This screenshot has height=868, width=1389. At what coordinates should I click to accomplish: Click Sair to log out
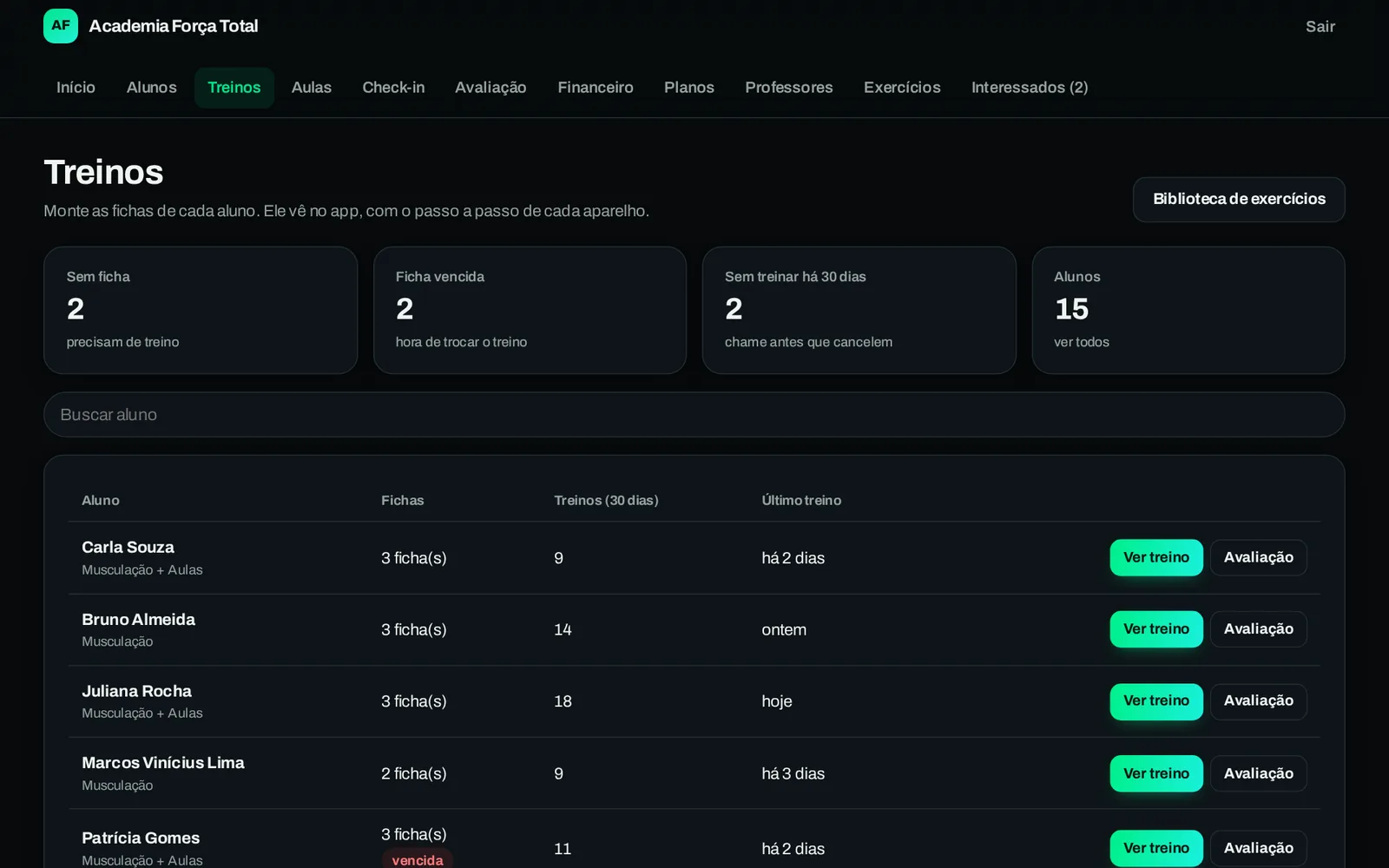(1320, 27)
